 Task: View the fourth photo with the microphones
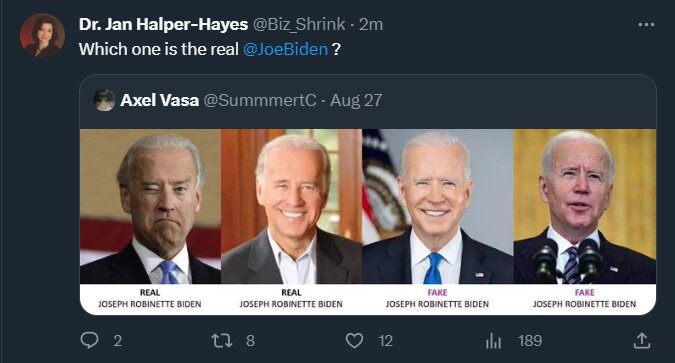[x=585, y=206]
